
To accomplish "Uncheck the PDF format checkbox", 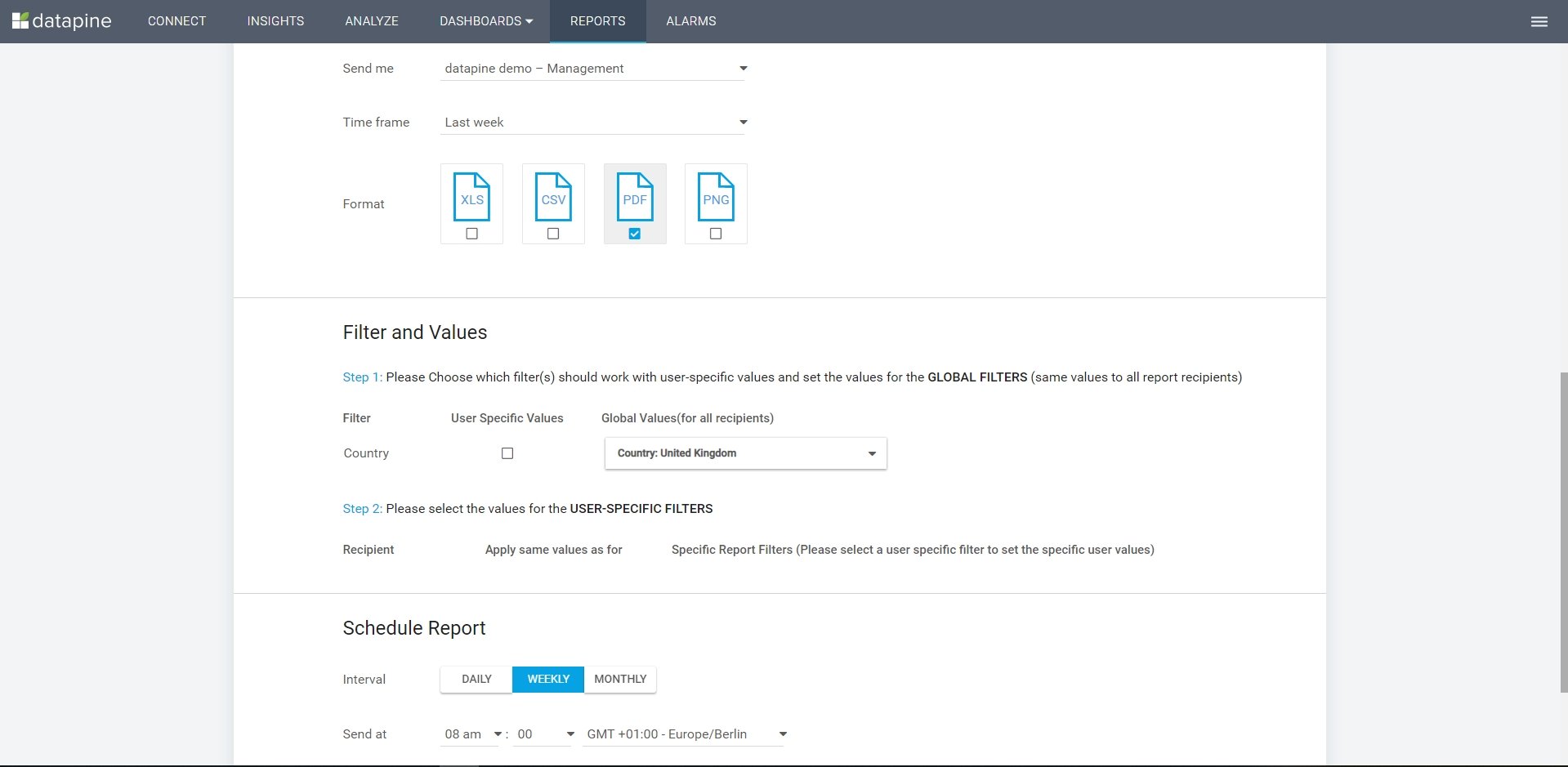I will tap(635, 234).
